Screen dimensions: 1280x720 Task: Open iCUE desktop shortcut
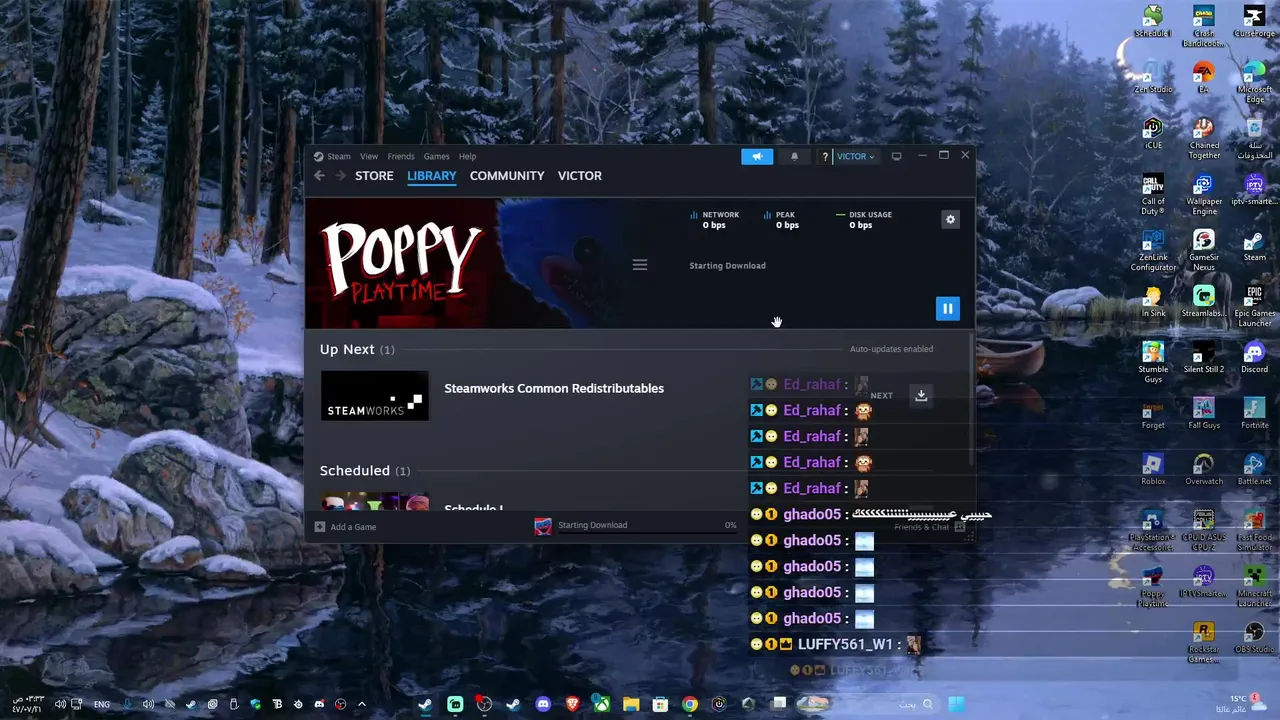tap(1153, 133)
